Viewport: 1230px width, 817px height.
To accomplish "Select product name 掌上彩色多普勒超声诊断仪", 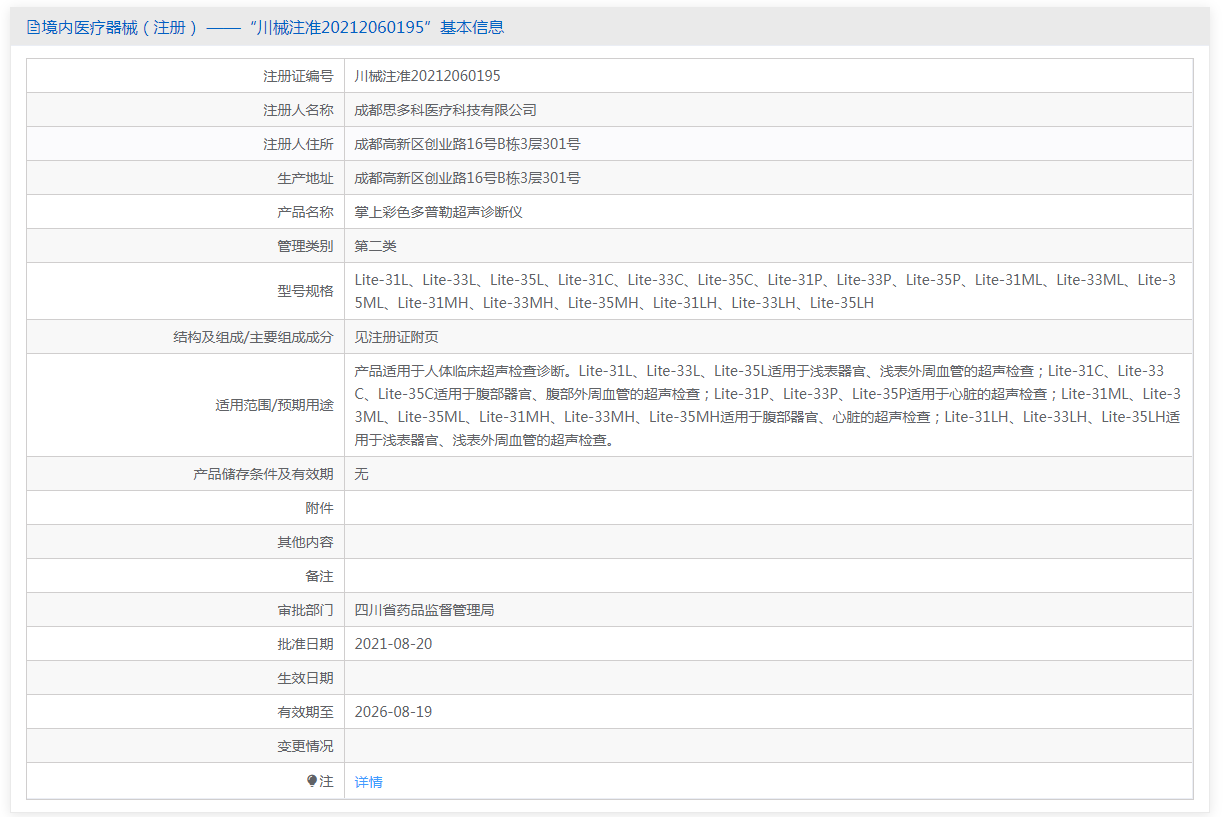I will tap(438, 212).
